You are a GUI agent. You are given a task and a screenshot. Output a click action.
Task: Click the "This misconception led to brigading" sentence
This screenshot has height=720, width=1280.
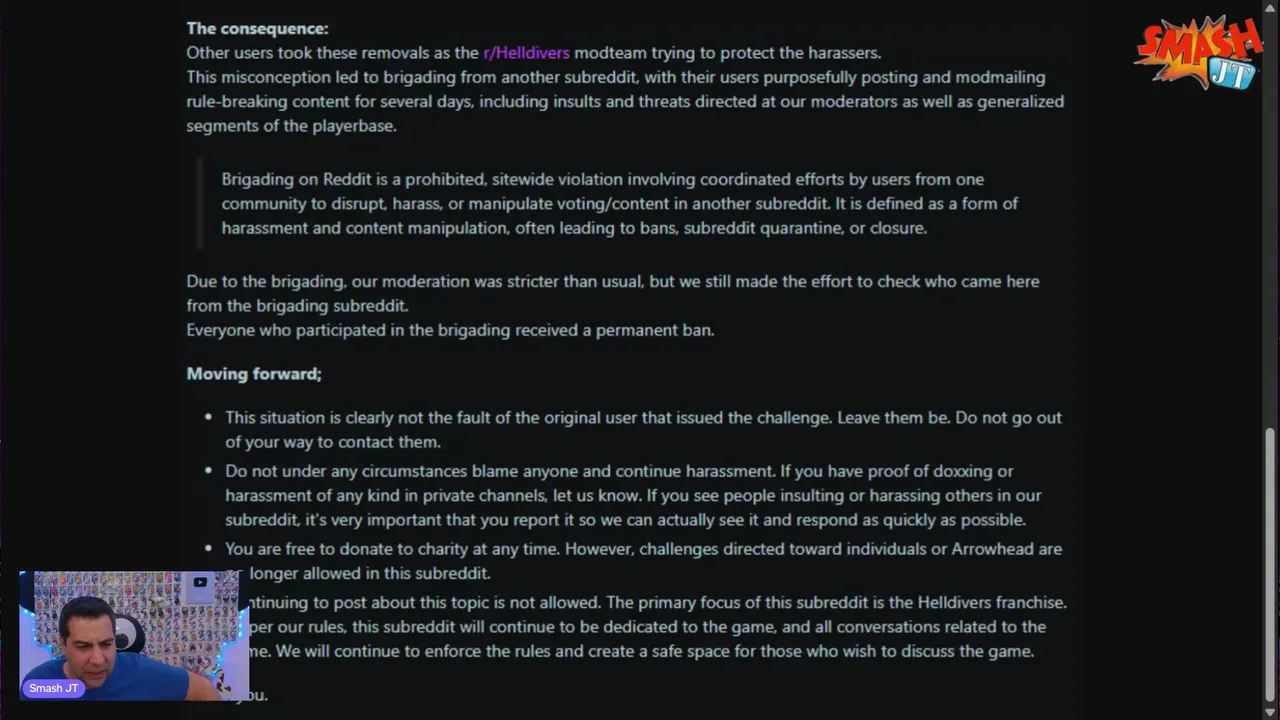tap(615, 78)
